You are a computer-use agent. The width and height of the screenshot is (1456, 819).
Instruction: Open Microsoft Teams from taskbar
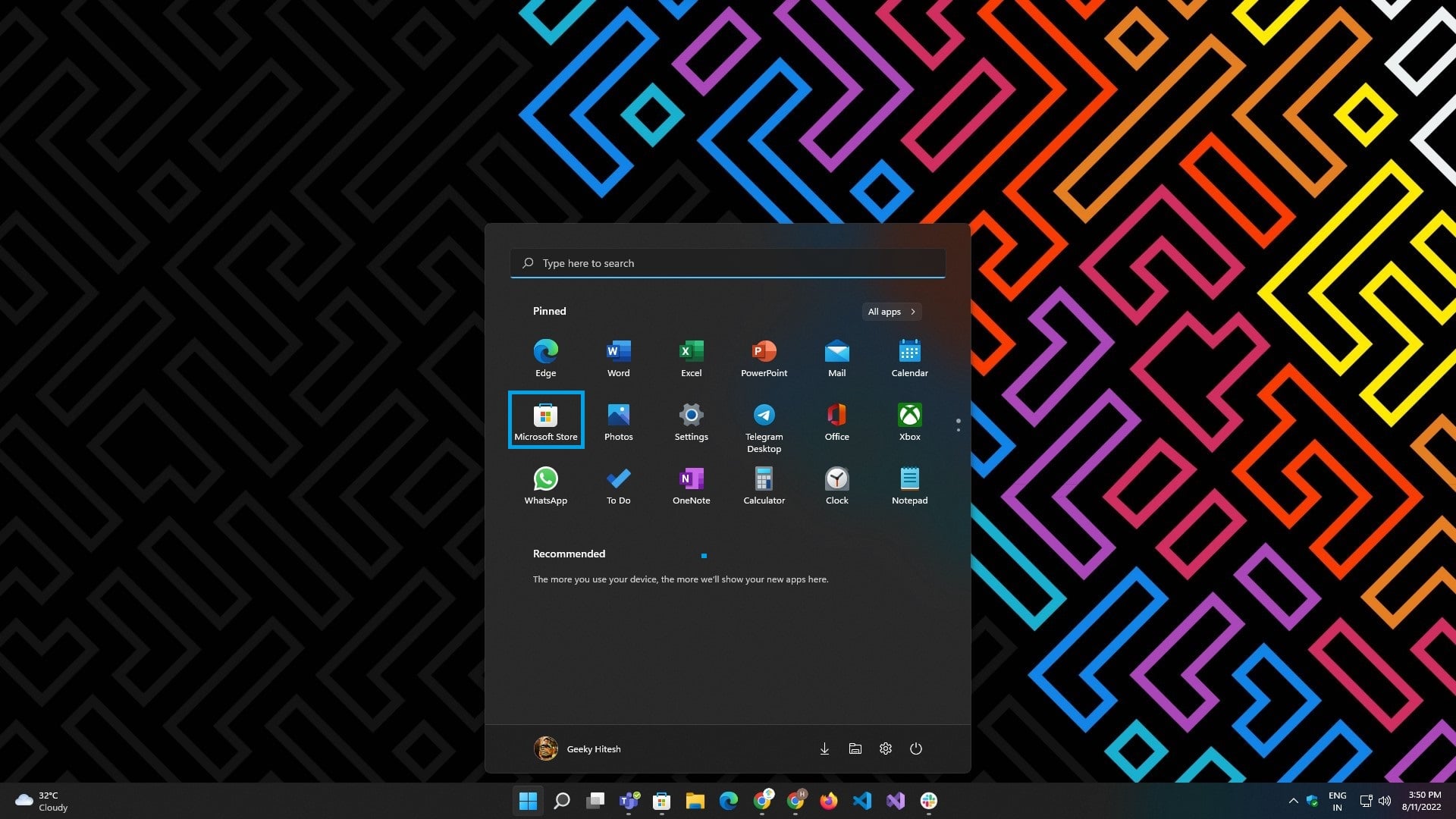point(629,801)
